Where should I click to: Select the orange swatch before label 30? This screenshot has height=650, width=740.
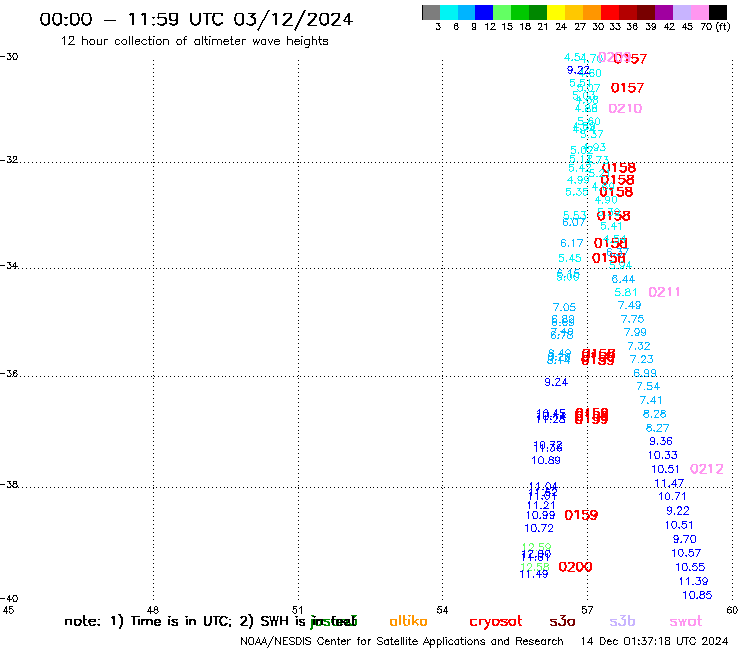coord(591,12)
